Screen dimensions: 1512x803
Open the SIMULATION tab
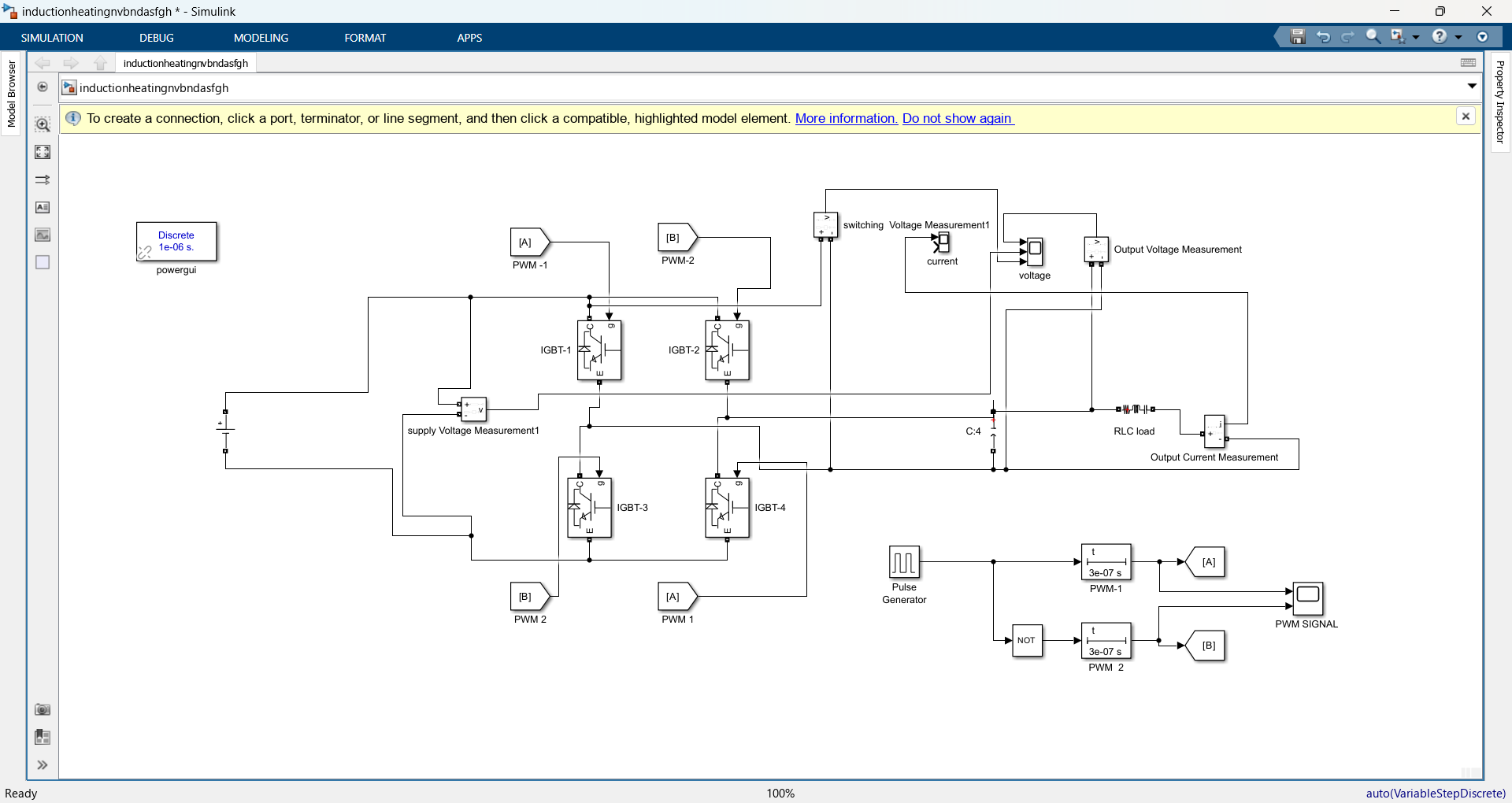tap(52, 38)
